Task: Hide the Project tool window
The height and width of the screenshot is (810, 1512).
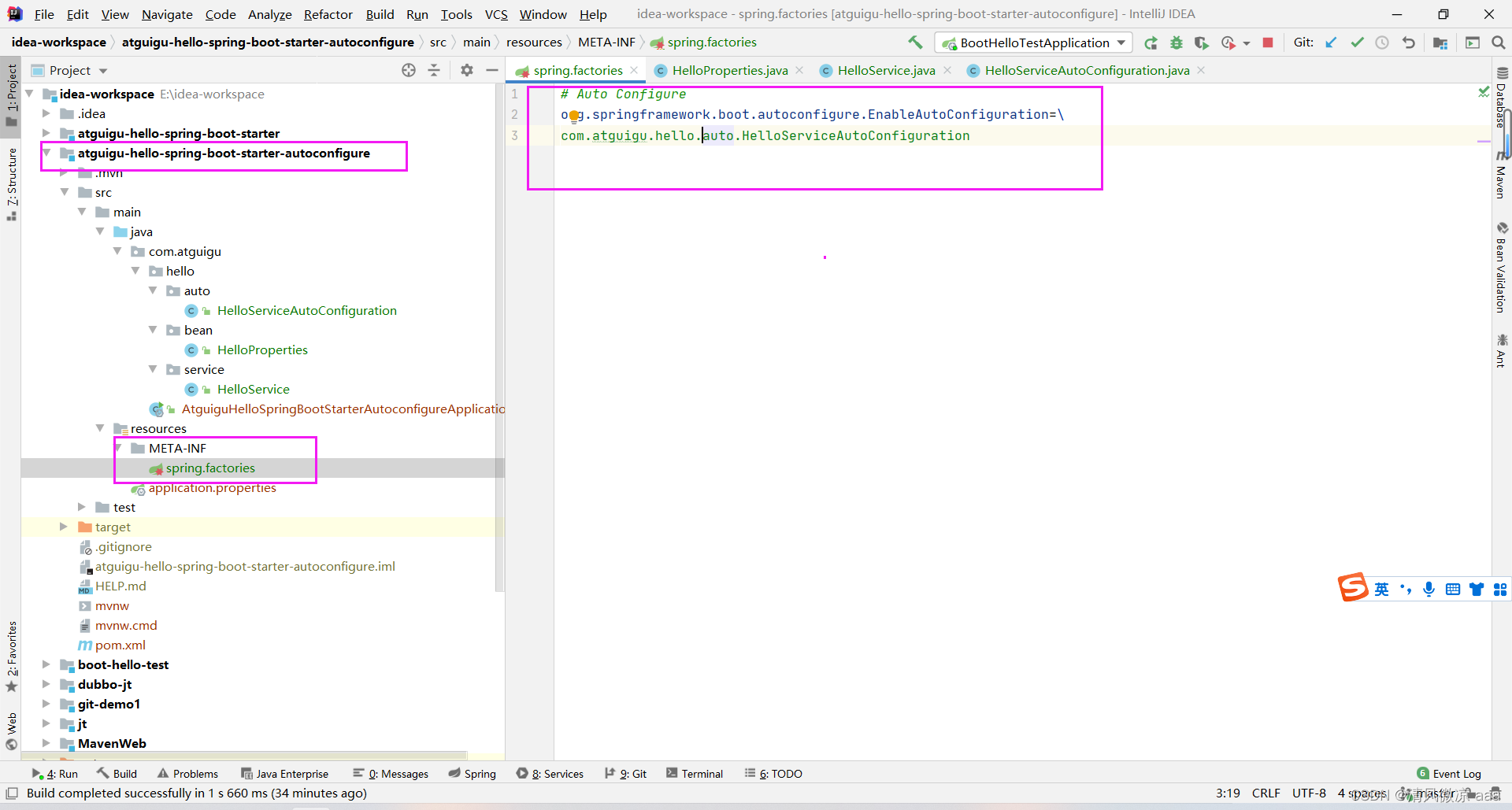Action: tap(492, 70)
